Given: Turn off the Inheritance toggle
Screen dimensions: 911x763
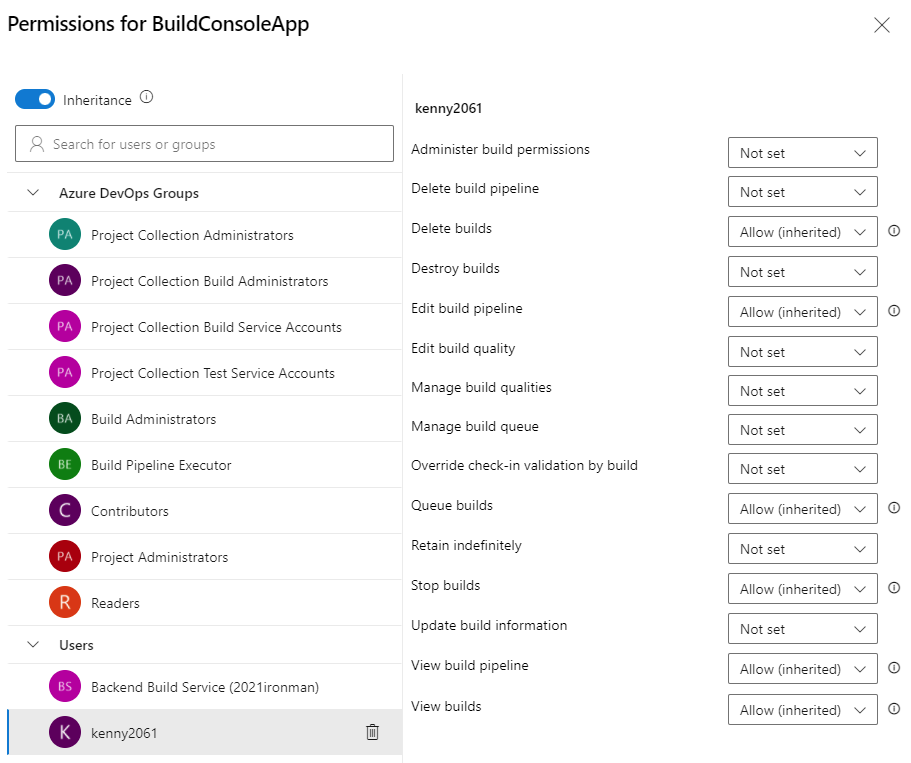Looking at the screenshot, I should [x=34, y=99].
